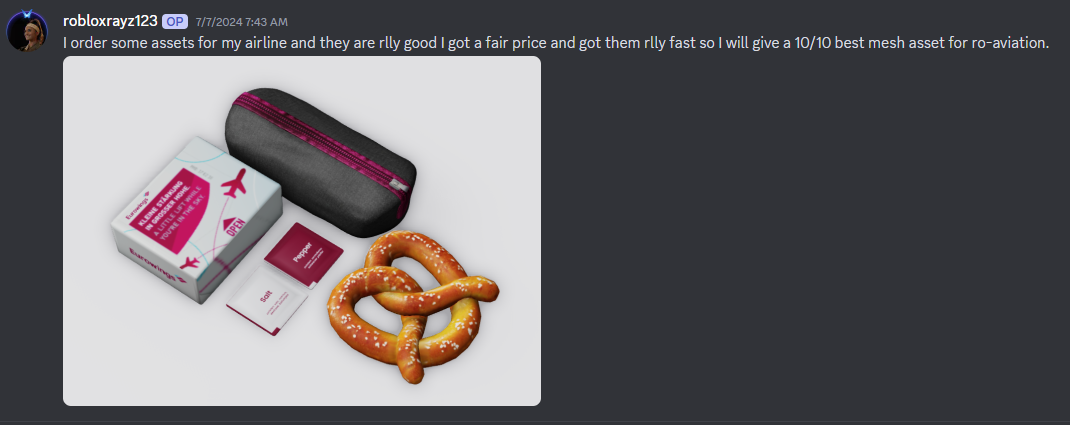Image resolution: width=1070 pixels, height=425 pixels.
Task: Click the small airplane near Eurowings text
Action: pos(189,263)
